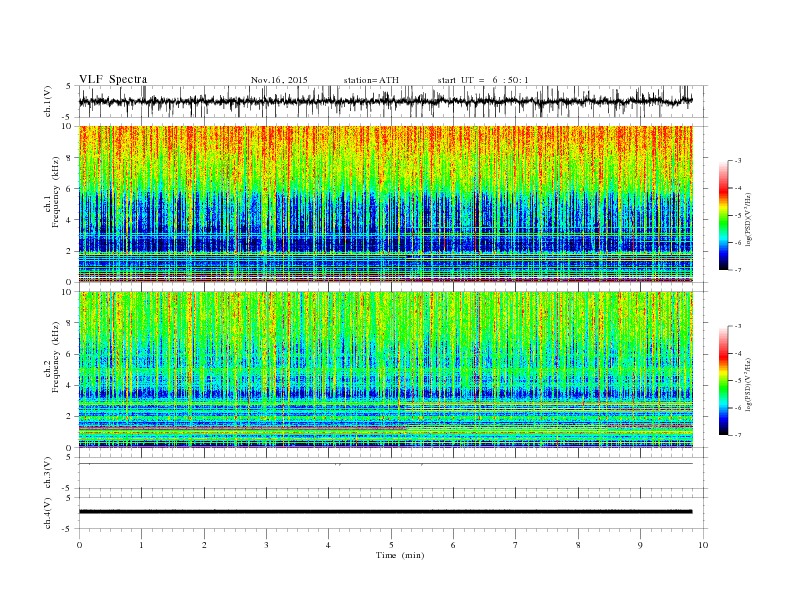Click the "VLF Spectra" plot title
This screenshot has height=612, width=792.
[113, 79]
